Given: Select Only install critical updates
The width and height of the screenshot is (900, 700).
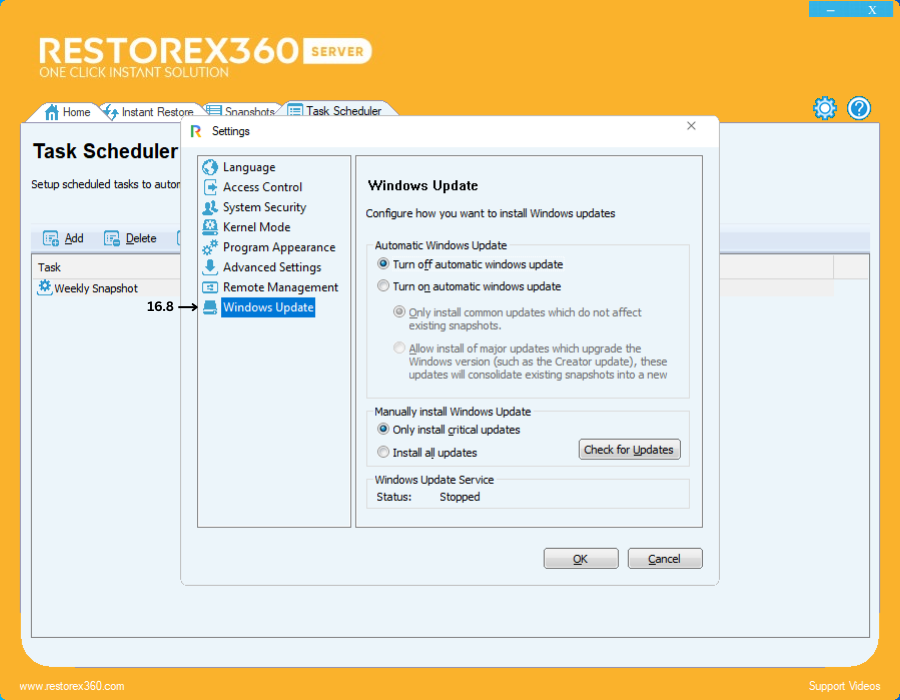Looking at the screenshot, I should tap(383, 430).
